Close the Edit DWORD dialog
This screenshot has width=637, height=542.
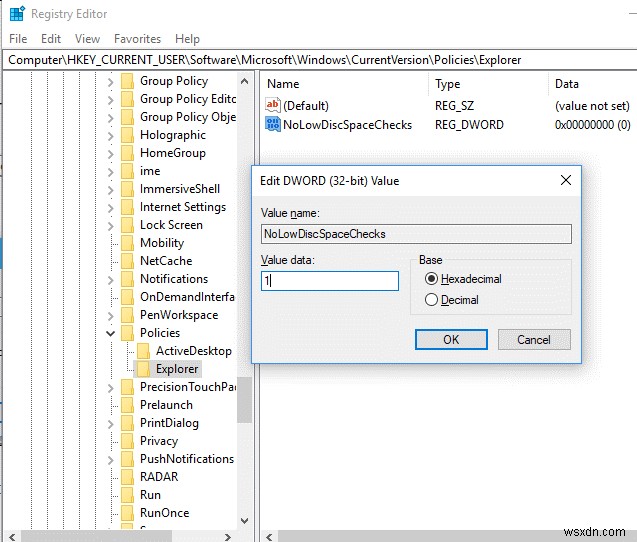coord(566,180)
